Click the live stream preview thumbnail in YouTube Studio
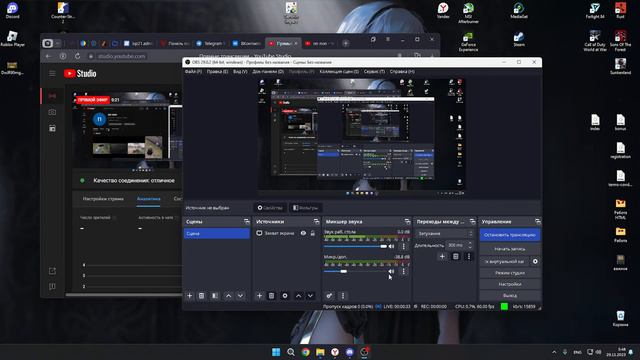640x360 pixels. (128, 130)
